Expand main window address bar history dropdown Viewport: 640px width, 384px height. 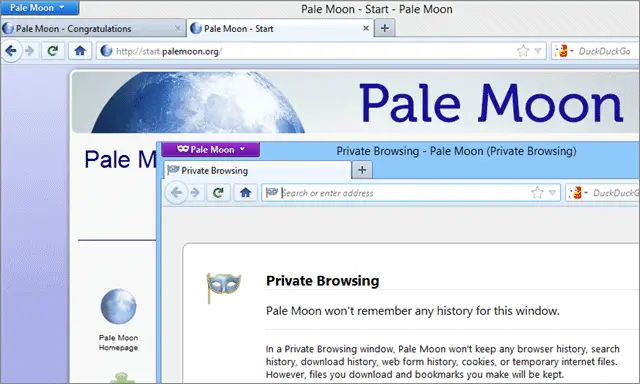[x=538, y=51]
